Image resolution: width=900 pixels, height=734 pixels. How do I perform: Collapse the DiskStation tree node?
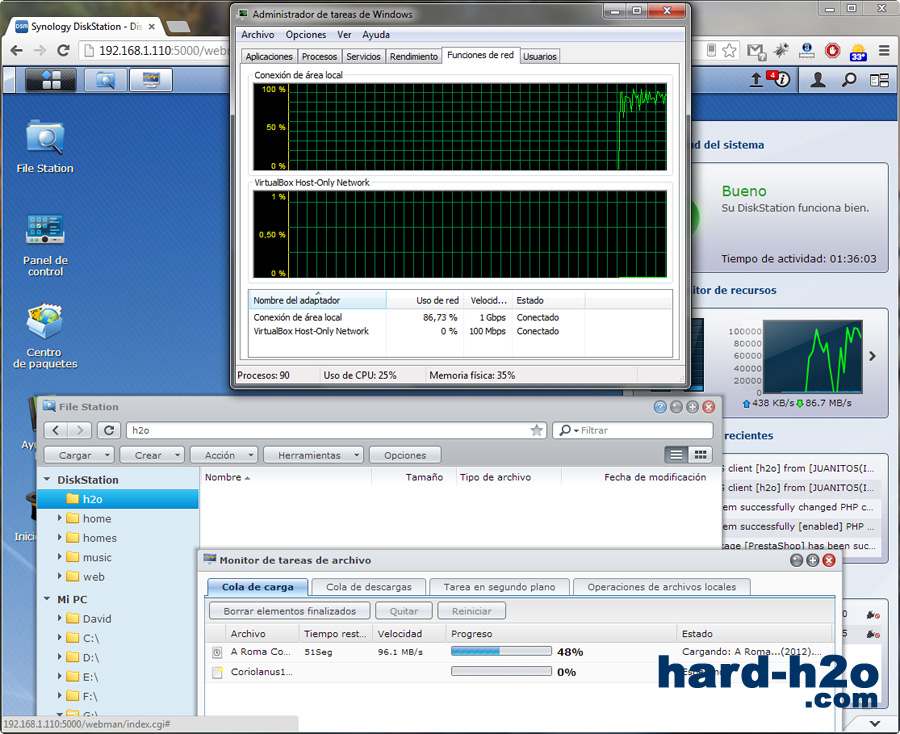click(47, 479)
